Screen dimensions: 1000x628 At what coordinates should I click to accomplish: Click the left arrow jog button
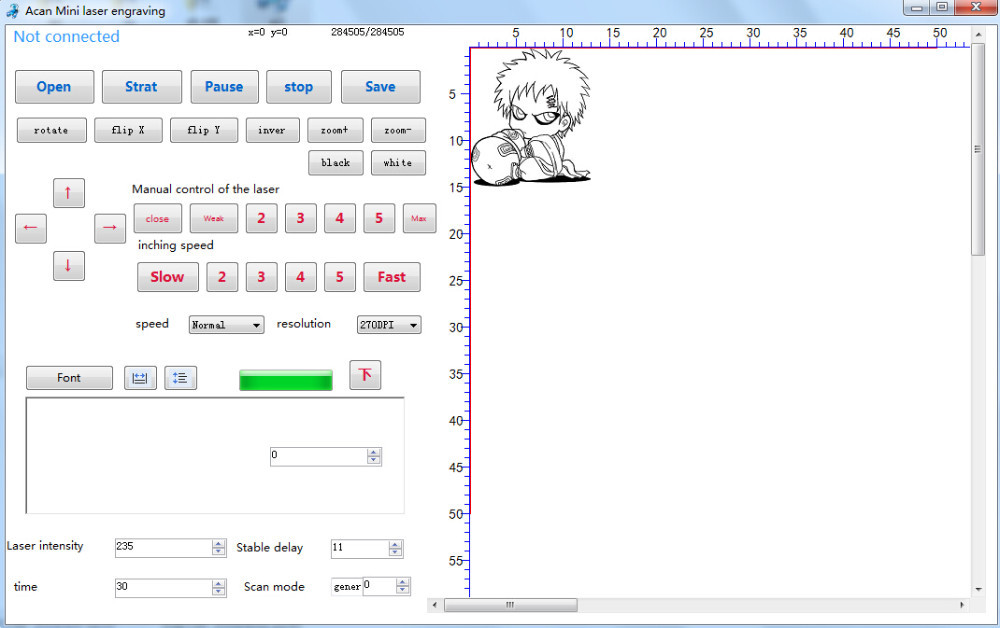[x=31, y=228]
